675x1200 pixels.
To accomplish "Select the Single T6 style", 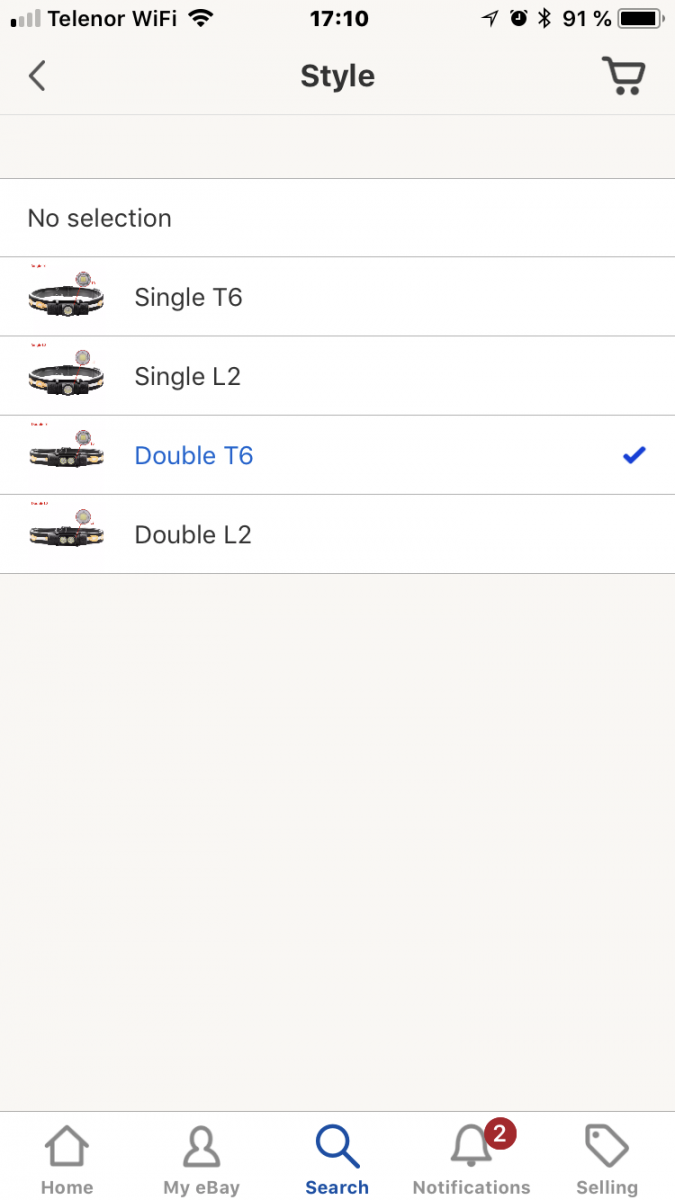I will [x=188, y=297].
